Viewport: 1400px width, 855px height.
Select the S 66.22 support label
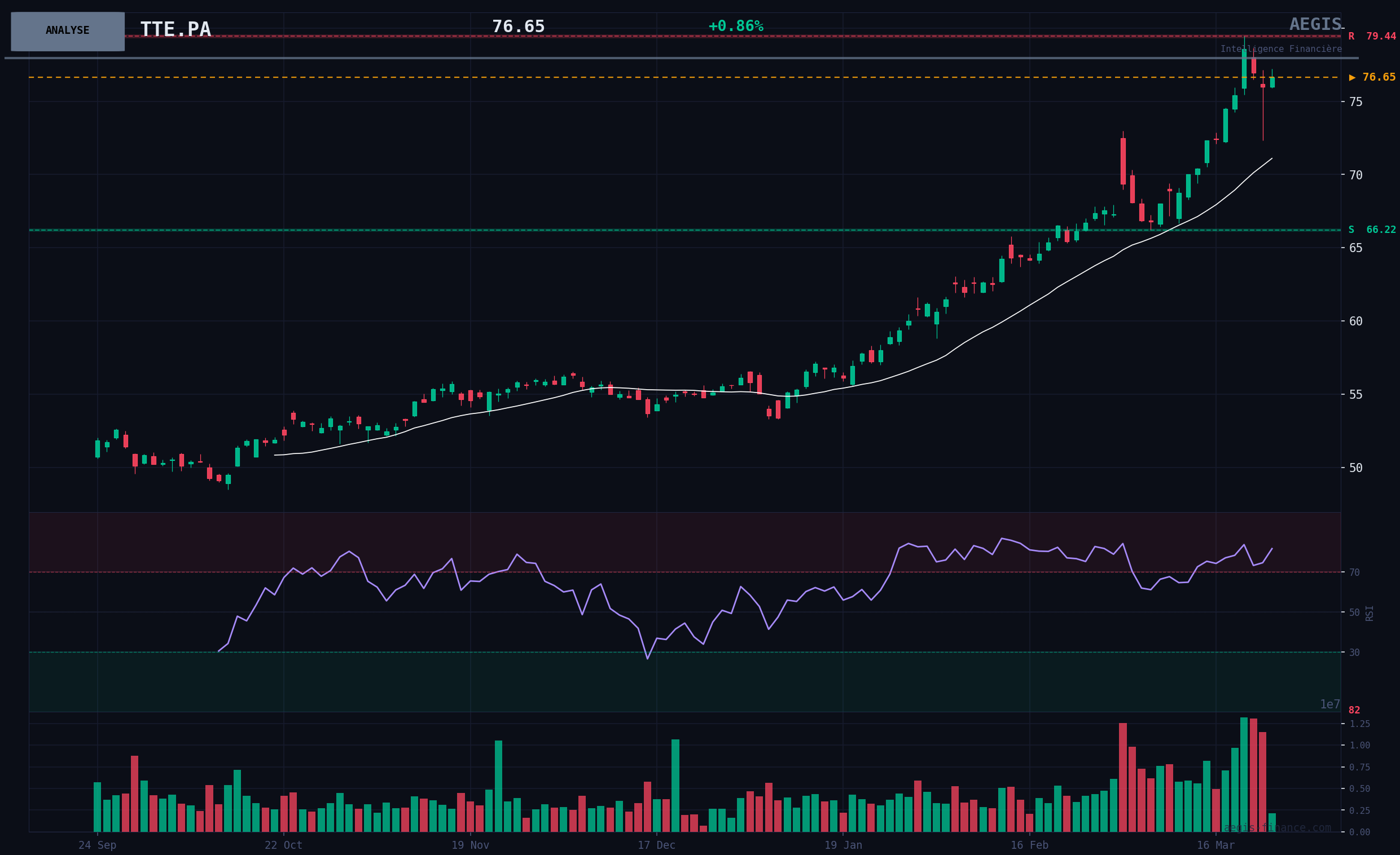coord(1372,230)
